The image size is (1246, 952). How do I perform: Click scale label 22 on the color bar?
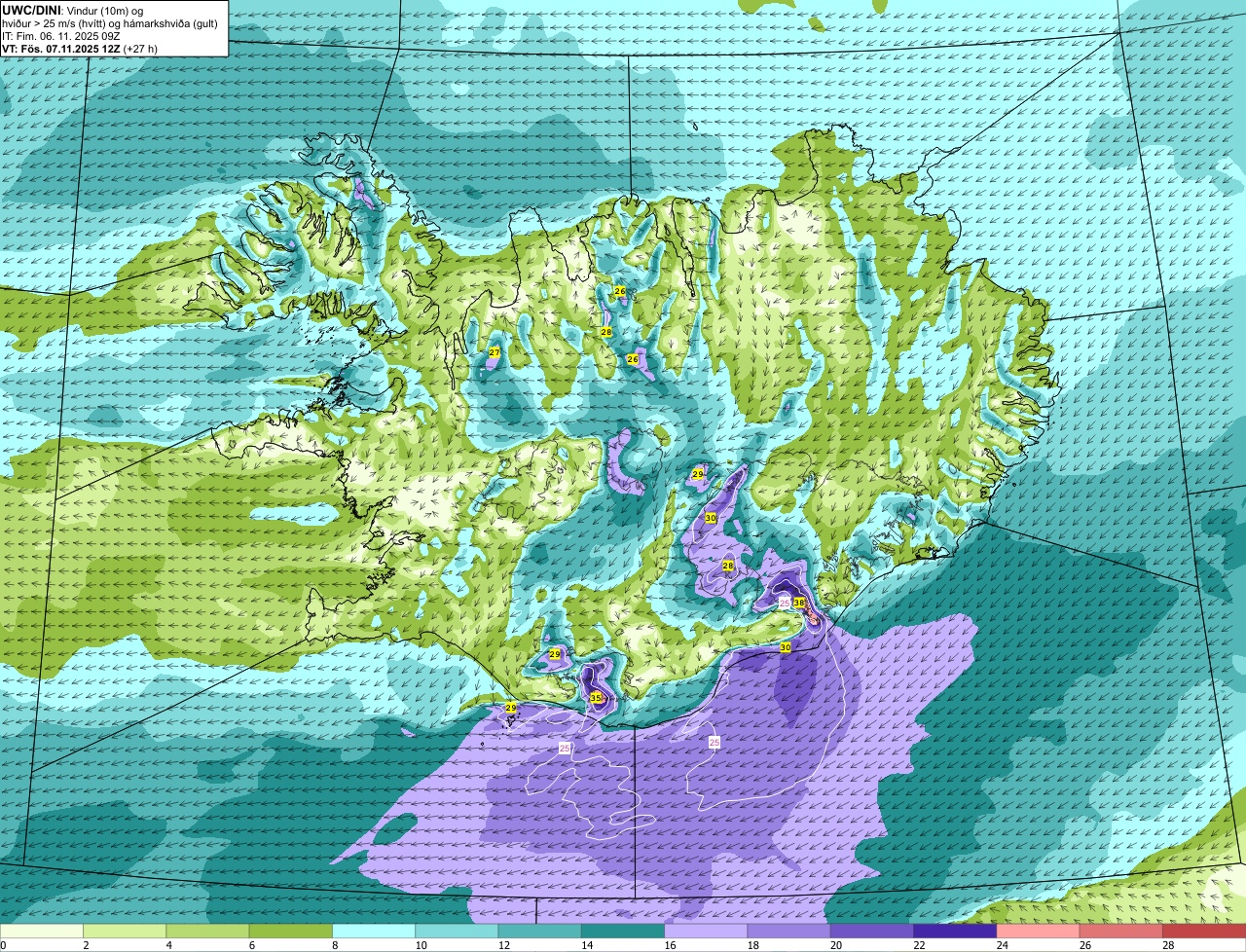(x=918, y=945)
